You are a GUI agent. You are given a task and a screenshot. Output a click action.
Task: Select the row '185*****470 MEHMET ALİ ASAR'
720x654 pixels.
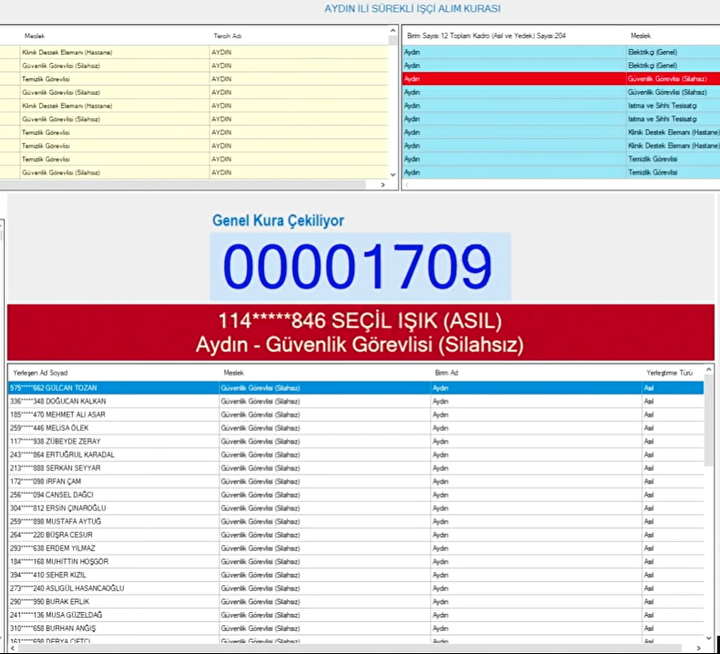tap(356, 415)
